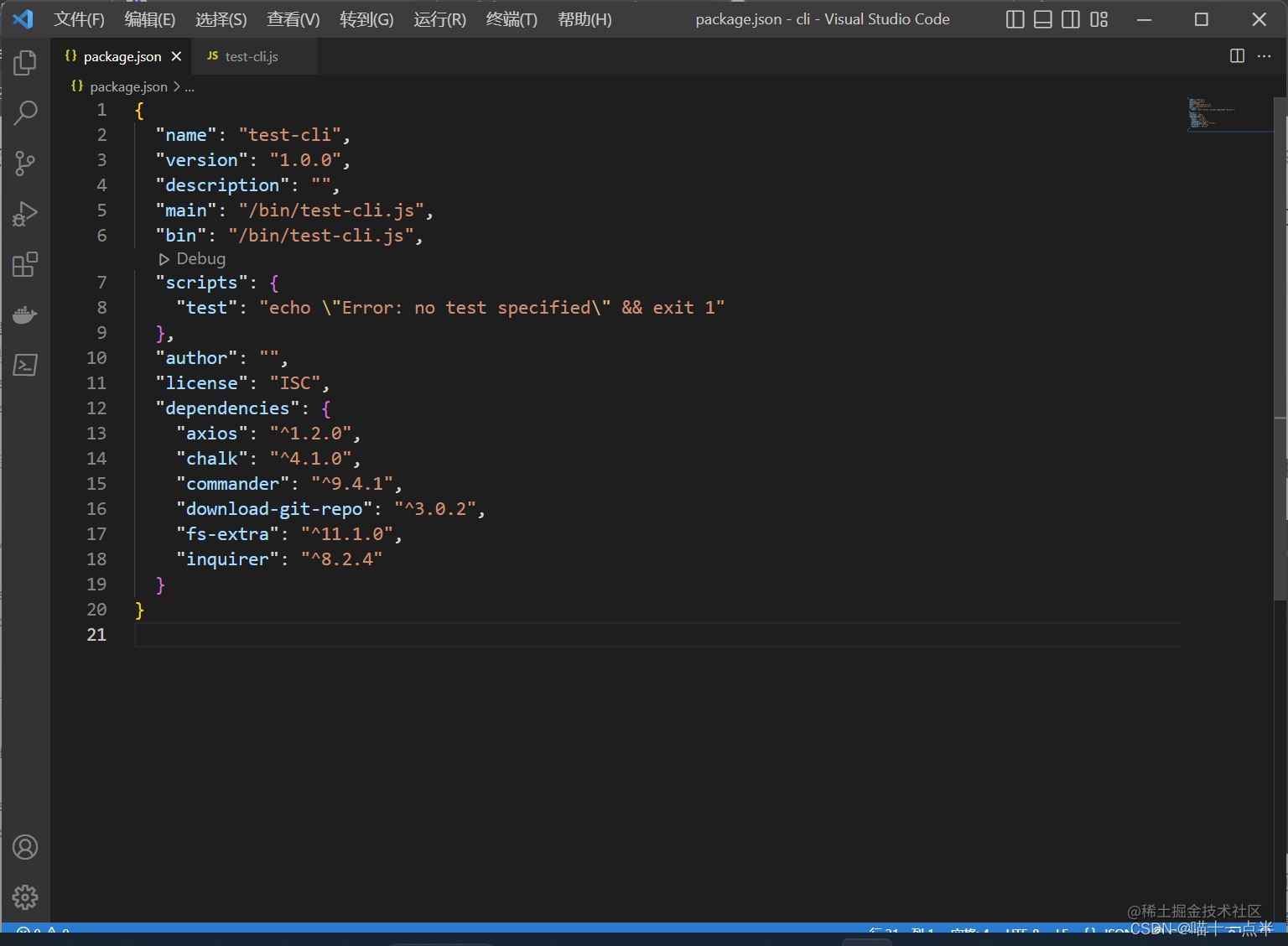Screen dimensions: 1288x946
Task: Open the 运行(R) menu
Action: [439, 19]
